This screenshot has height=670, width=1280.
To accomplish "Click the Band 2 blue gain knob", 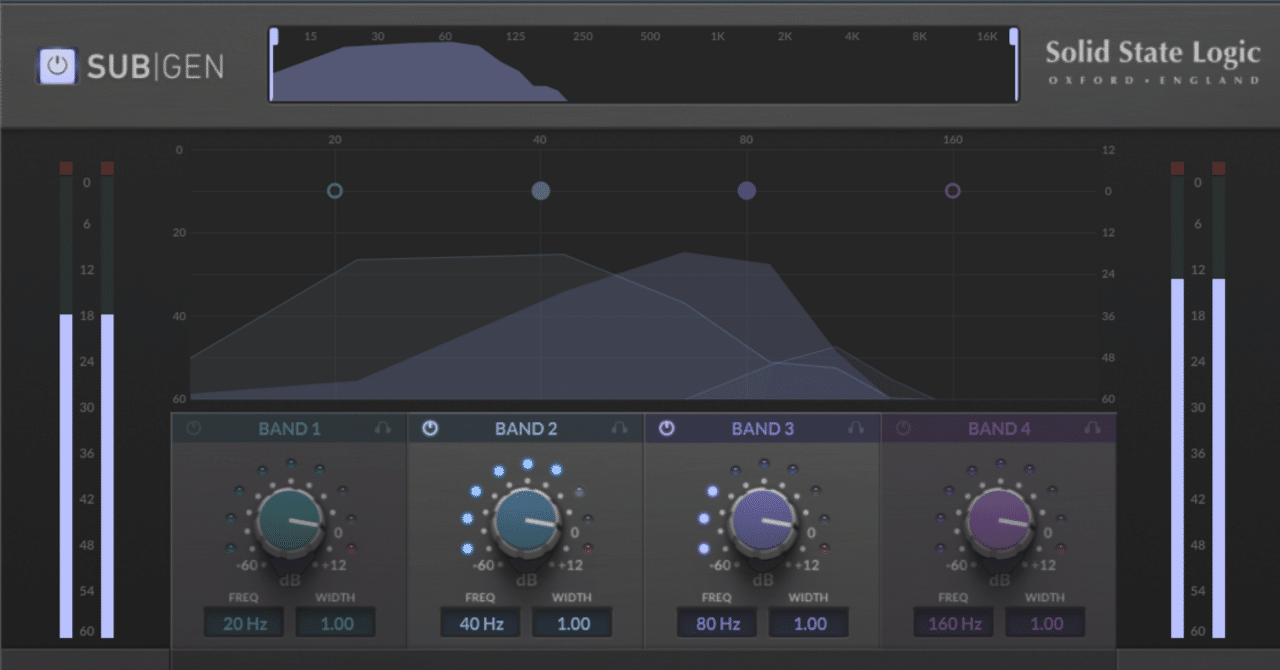I will pos(527,520).
